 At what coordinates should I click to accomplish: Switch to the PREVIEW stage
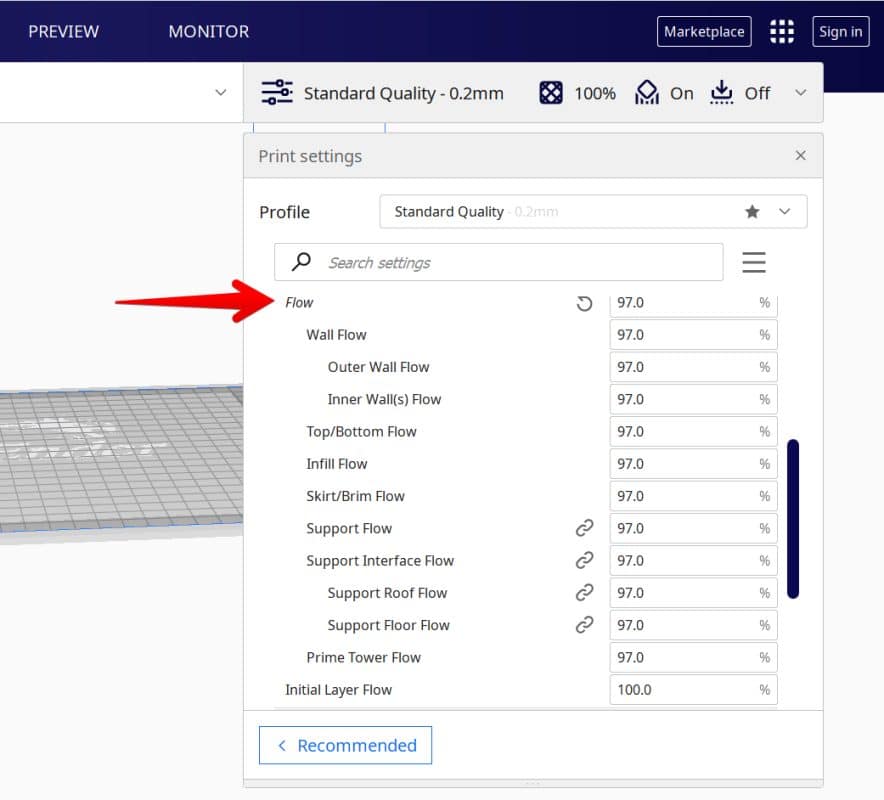click(63, 32)
